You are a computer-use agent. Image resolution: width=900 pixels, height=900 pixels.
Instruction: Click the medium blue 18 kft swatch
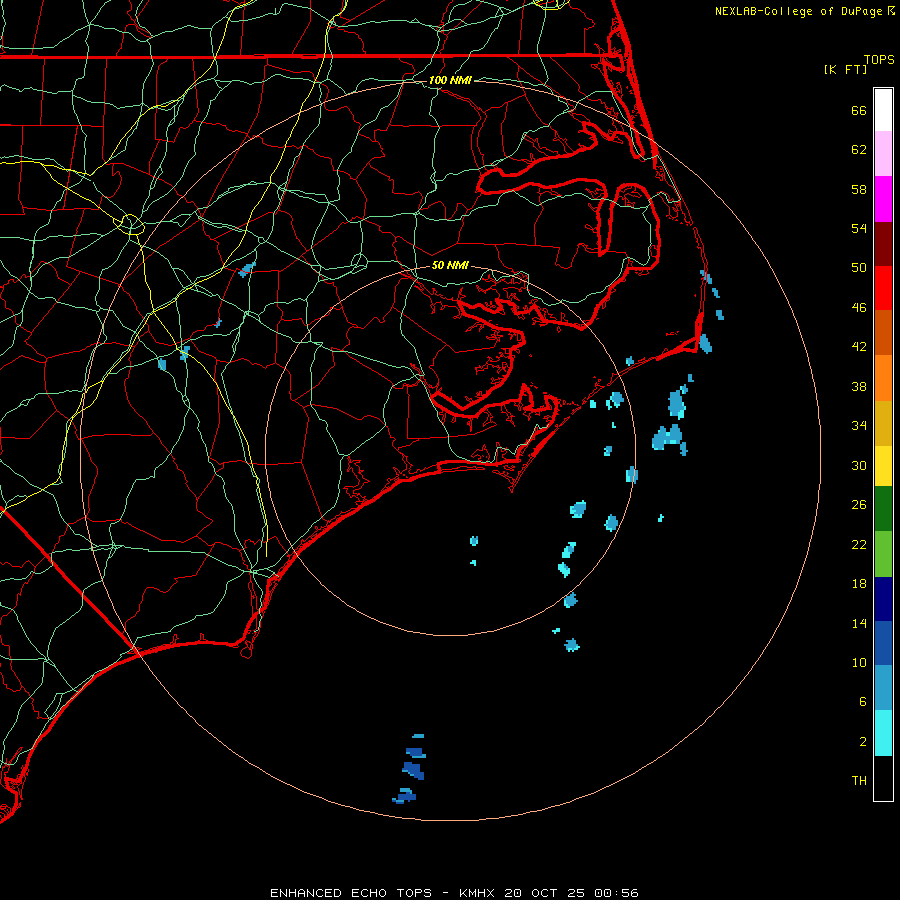(x=883, y=643)
